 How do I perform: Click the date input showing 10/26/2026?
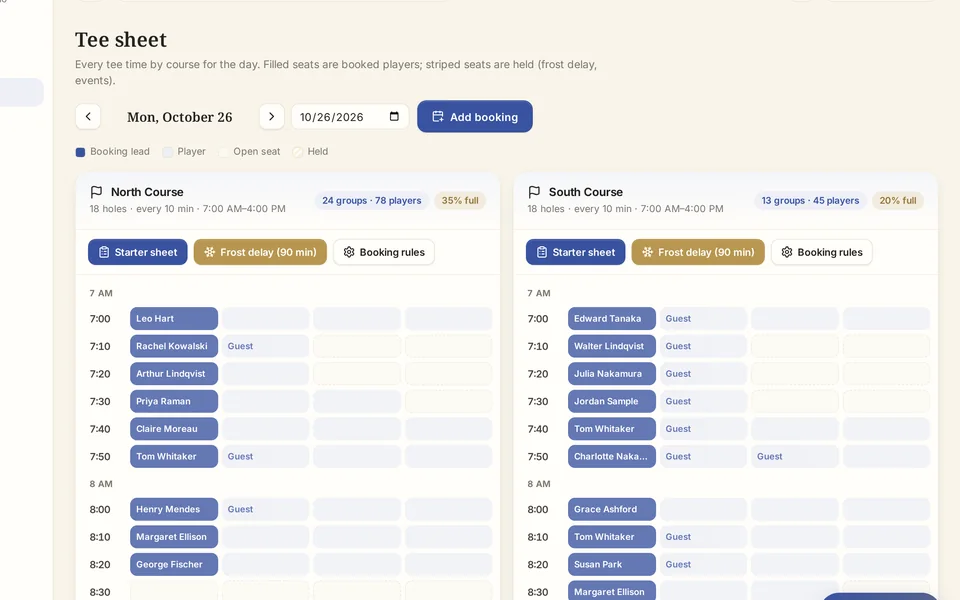[350, 116]
